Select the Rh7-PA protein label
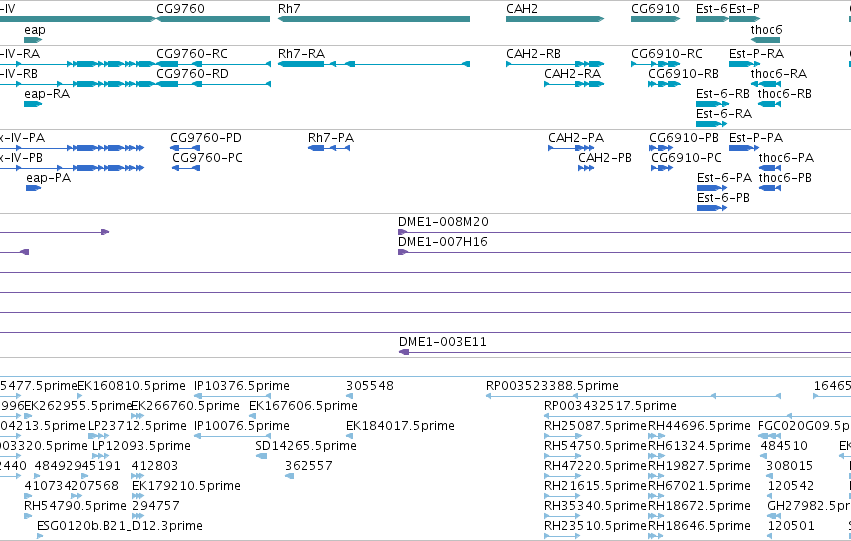Image resolution: width=851 pixels, height=541 pixels. [331, 138]
